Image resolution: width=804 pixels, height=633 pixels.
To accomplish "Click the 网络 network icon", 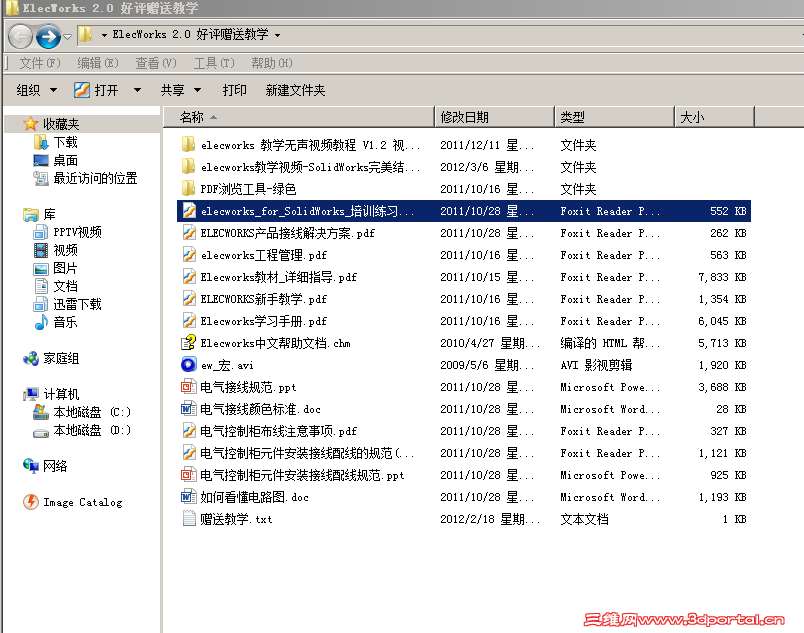I will click(31, 466).
